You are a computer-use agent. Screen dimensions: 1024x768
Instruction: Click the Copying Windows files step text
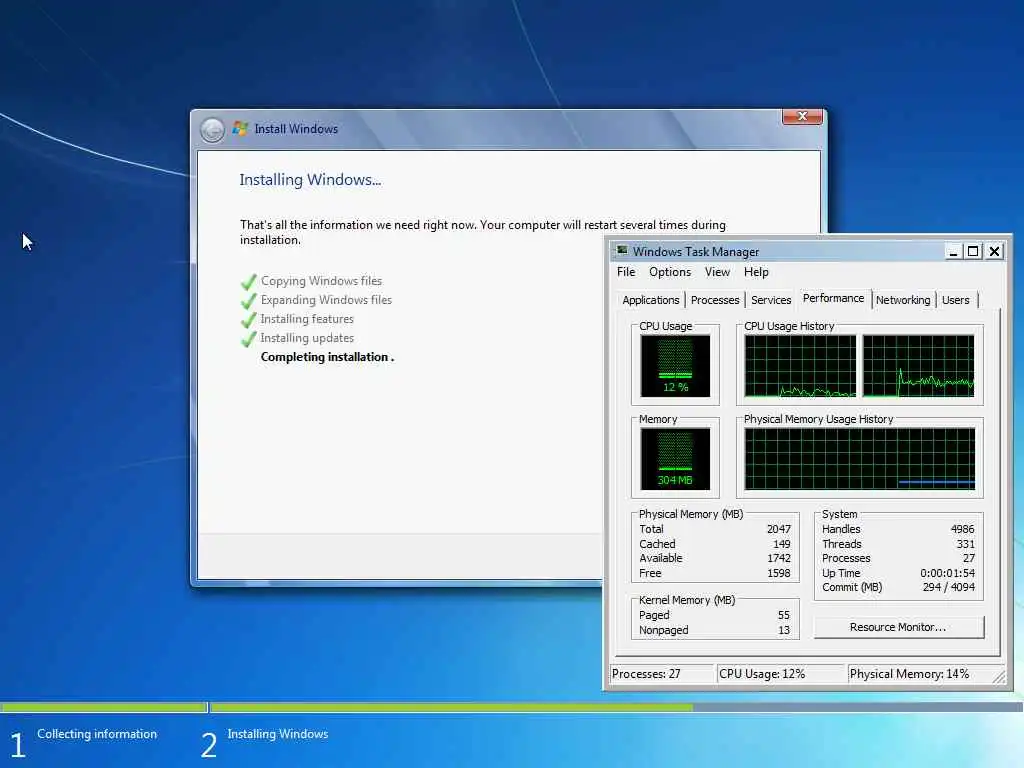coord(321,281)
